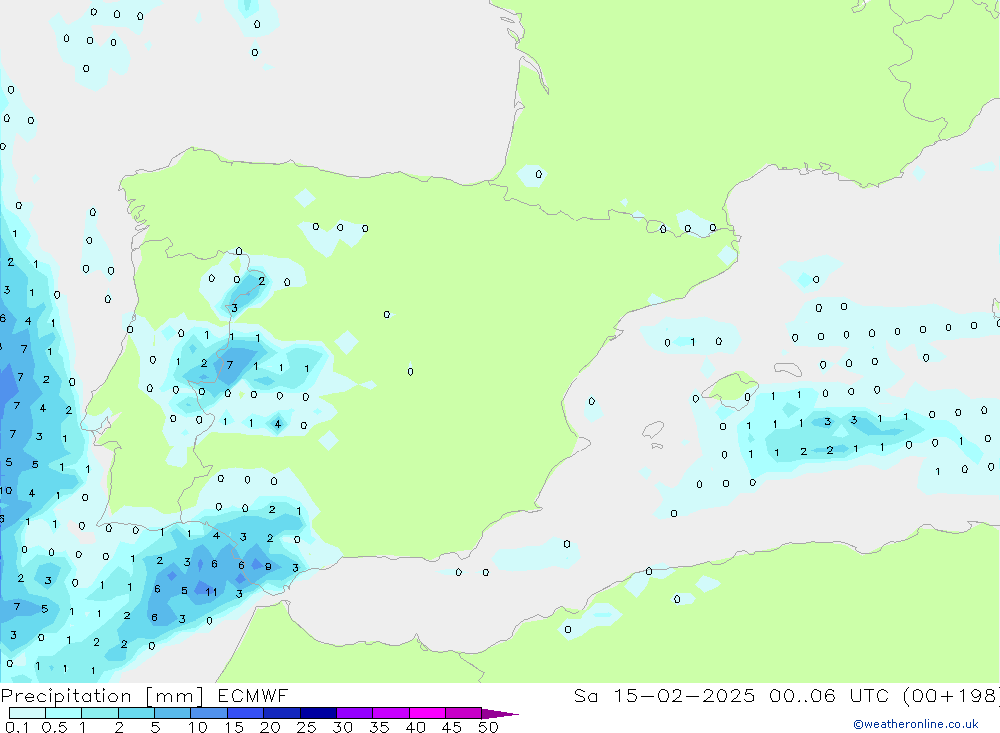
Task: Select the 2–5 mm legend color
Action: point(136,713)
